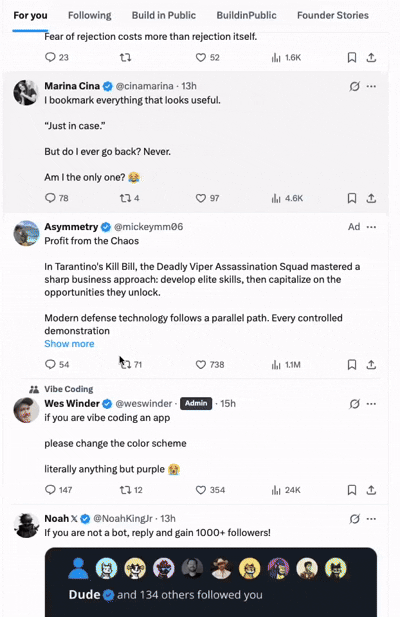This screenshot has width=400, height=617.
Task: Open the Vibe Coding community link
Action: pyautogui.click(x=69, y=389)
